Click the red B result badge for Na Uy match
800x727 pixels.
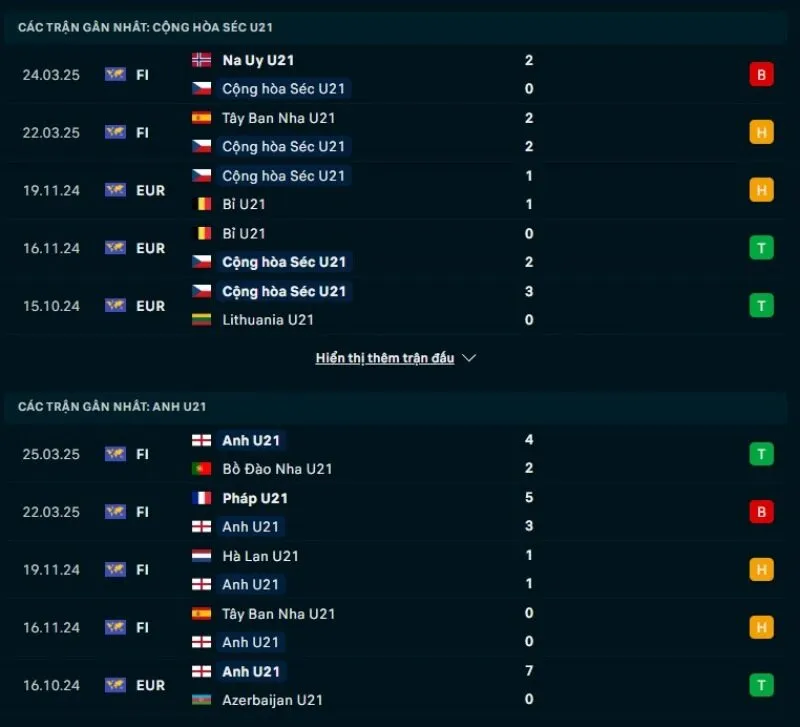[x=761, y=74]
